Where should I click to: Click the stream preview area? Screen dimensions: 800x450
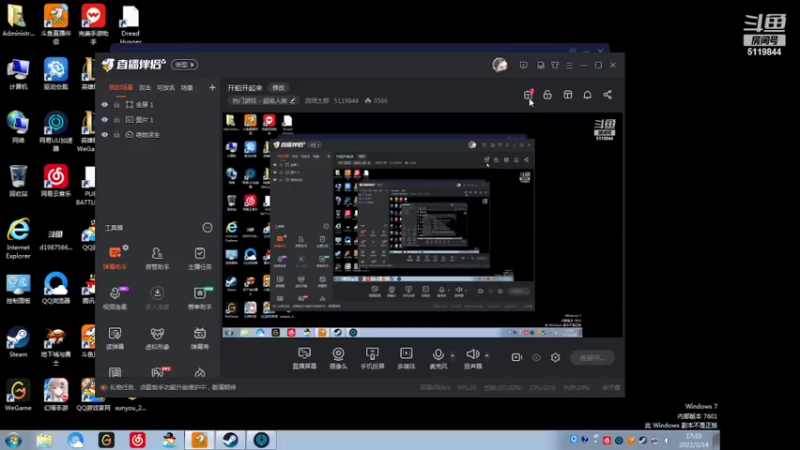(422, 225)
